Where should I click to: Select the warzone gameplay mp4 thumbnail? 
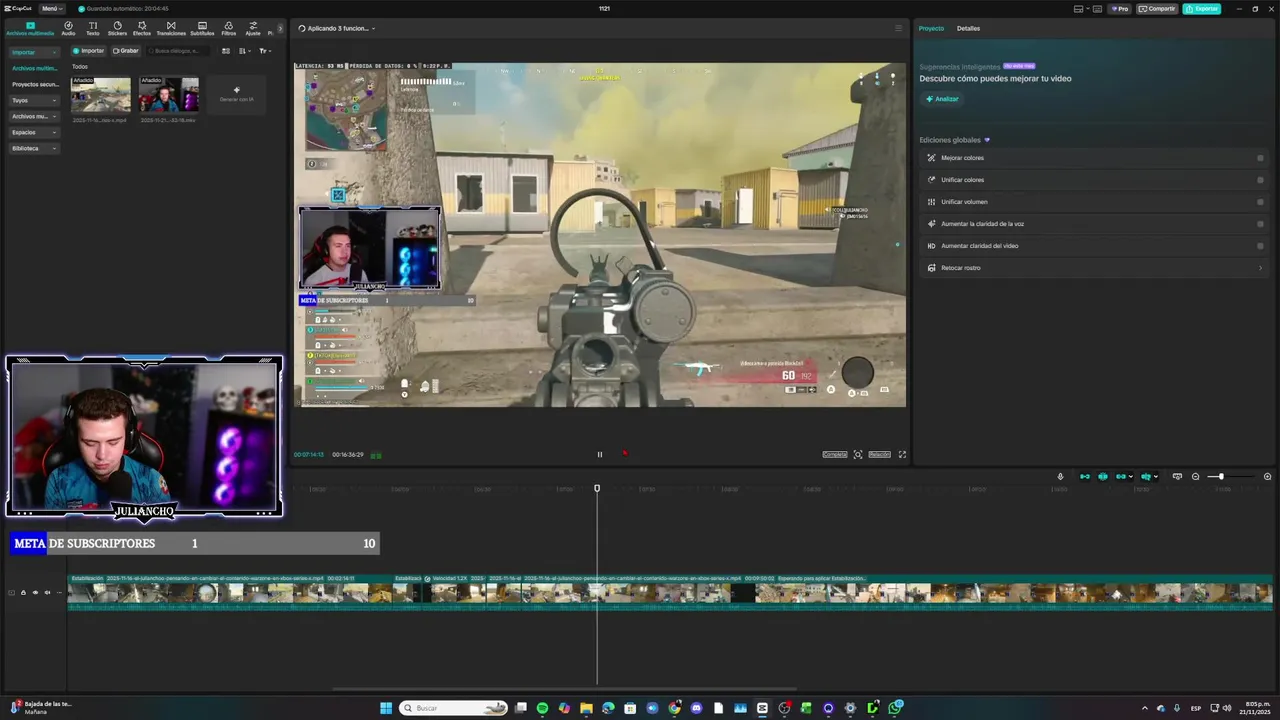(x=100, y=95)
